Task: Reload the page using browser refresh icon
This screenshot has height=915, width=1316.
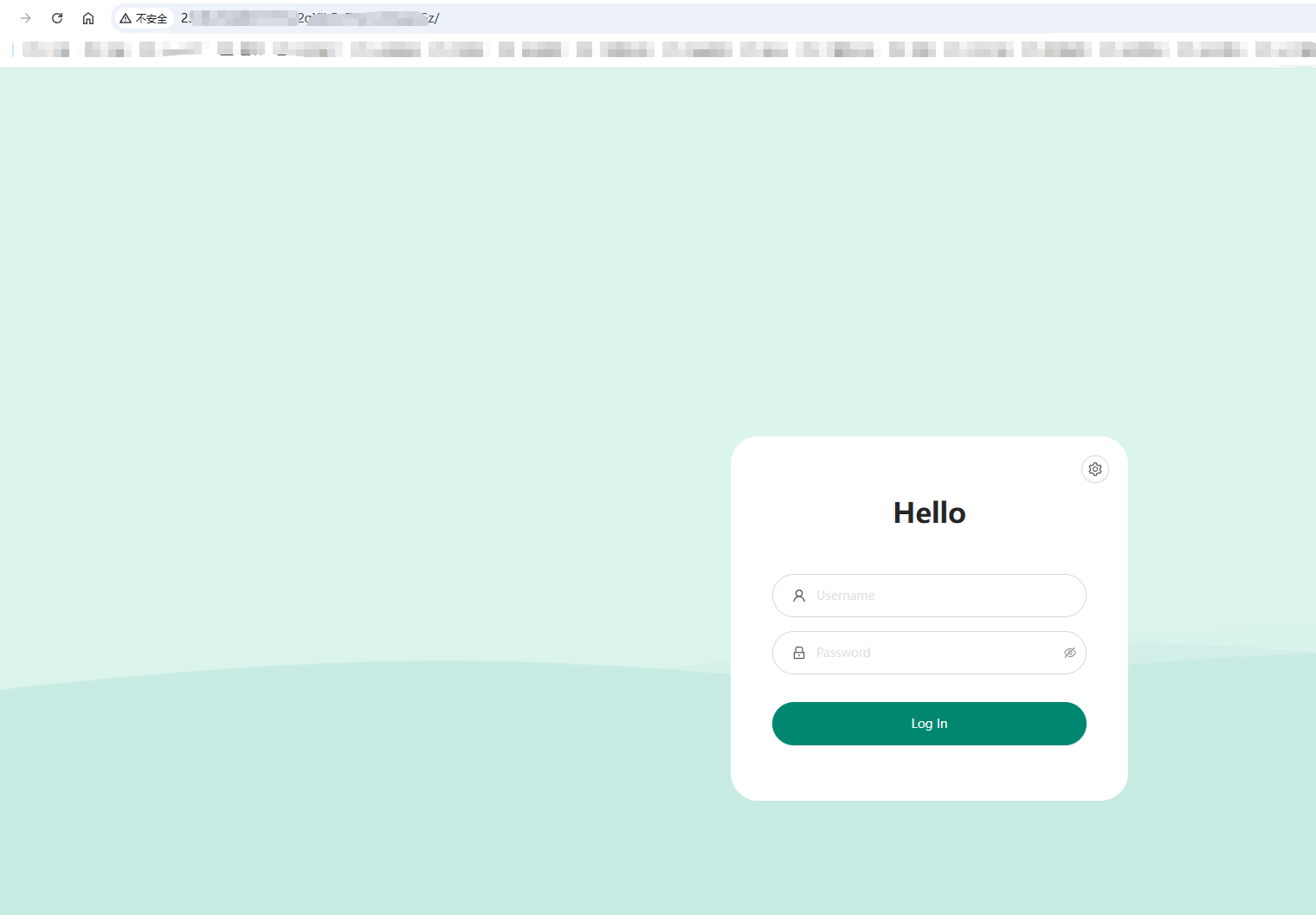Action: [57, 18]
